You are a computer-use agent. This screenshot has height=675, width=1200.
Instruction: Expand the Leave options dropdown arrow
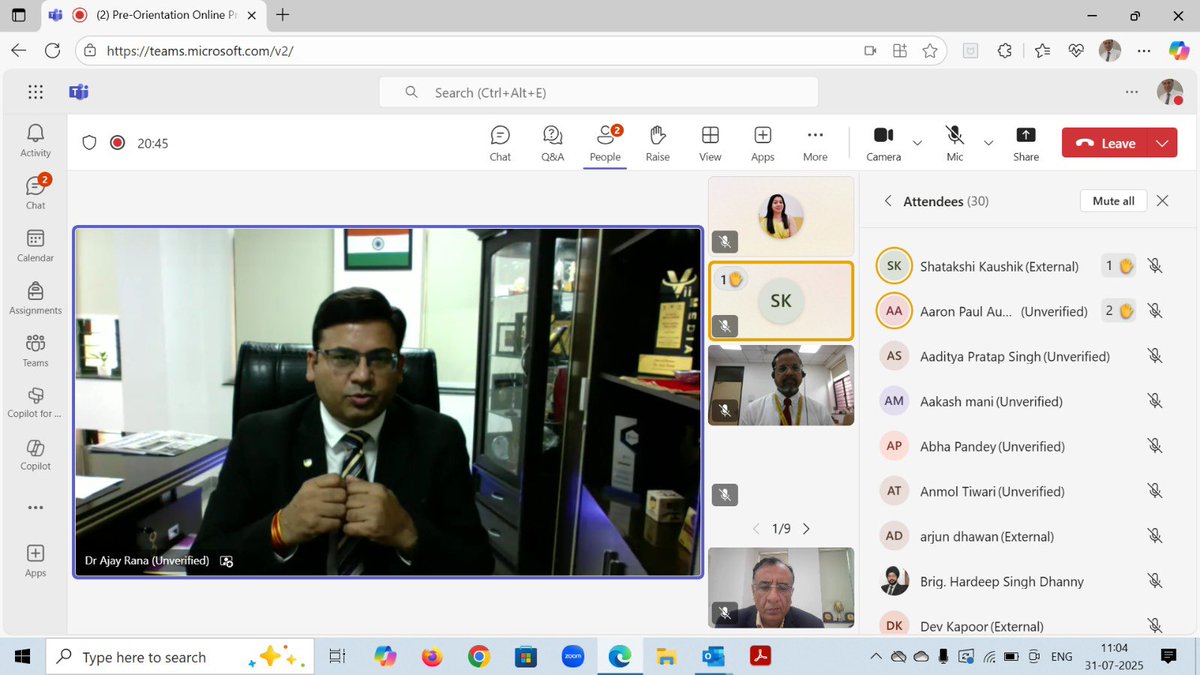pyautogui.click(x=1162, y=143)
